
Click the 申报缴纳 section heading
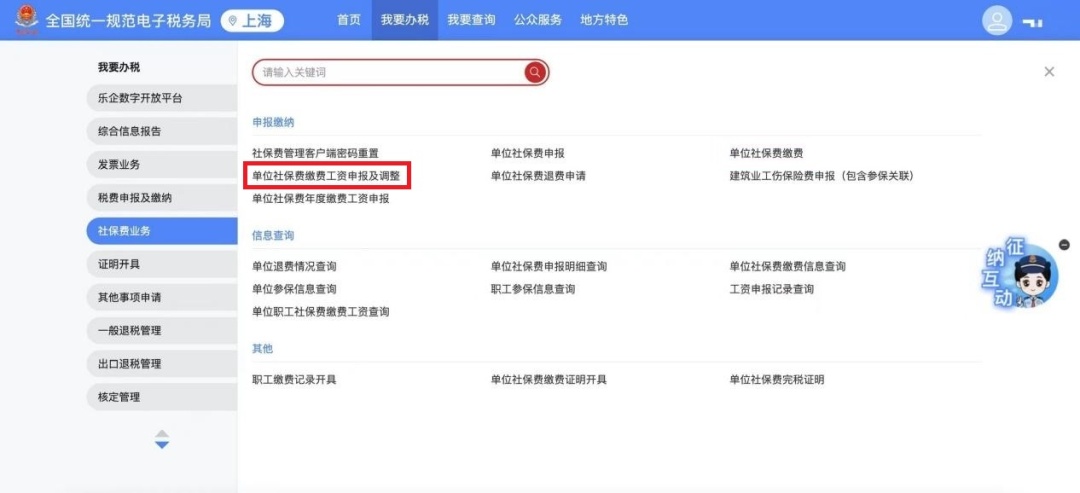tap(273, 122)
